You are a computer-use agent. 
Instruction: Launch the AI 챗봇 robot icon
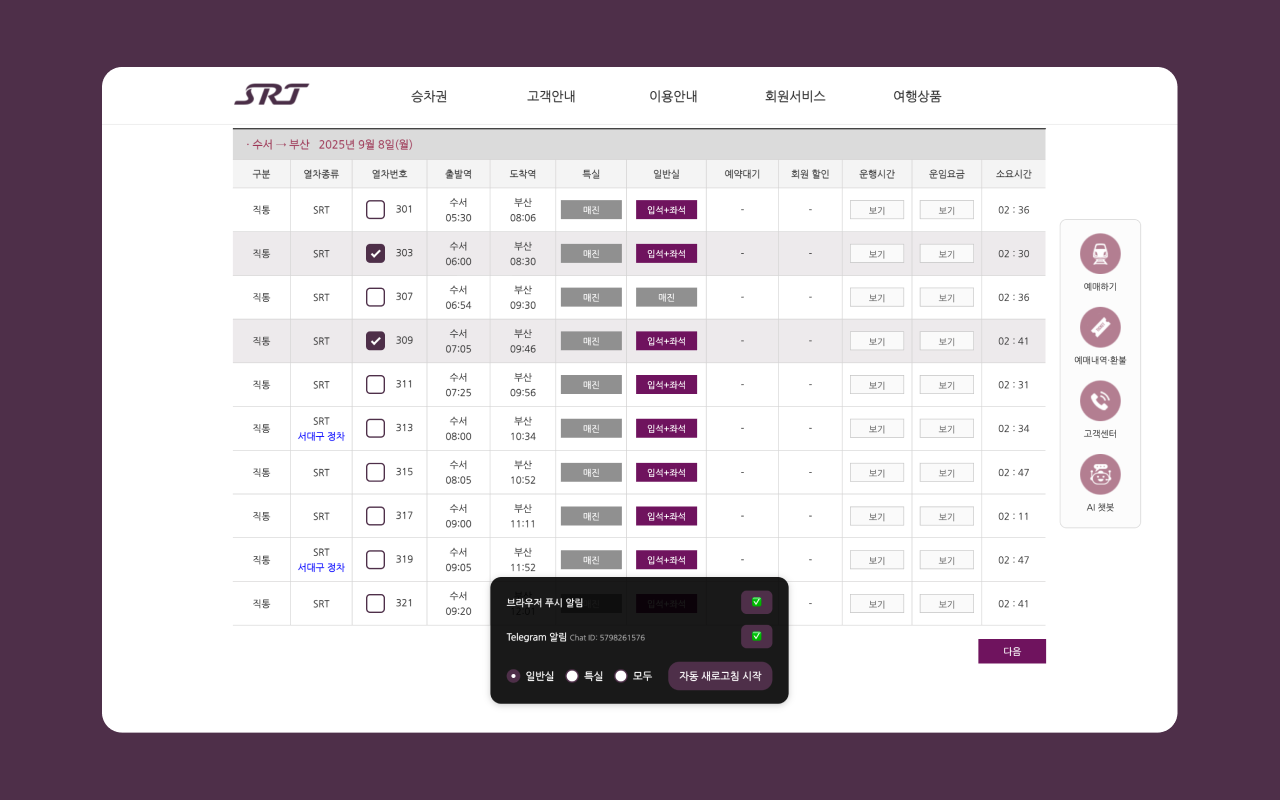coord(1100,474)
